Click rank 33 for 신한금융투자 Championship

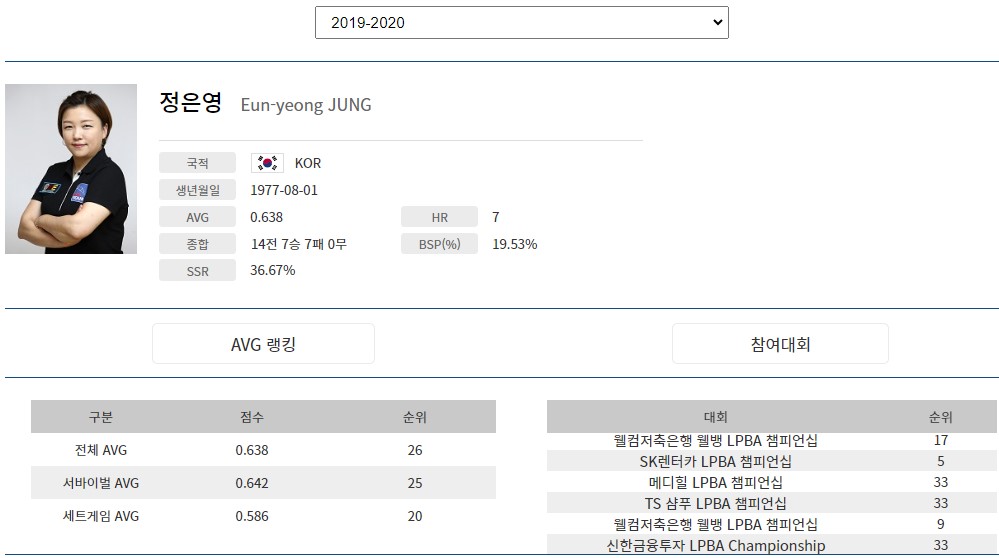point(941,545)
